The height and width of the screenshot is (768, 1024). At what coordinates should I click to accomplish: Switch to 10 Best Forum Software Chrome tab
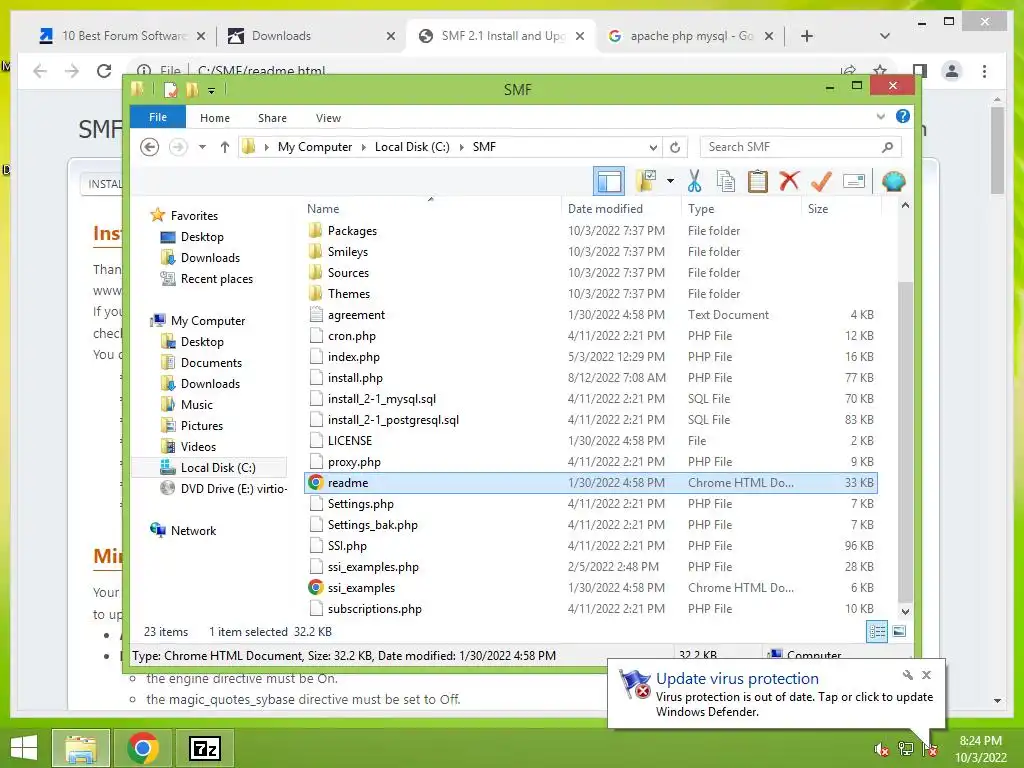122,36
